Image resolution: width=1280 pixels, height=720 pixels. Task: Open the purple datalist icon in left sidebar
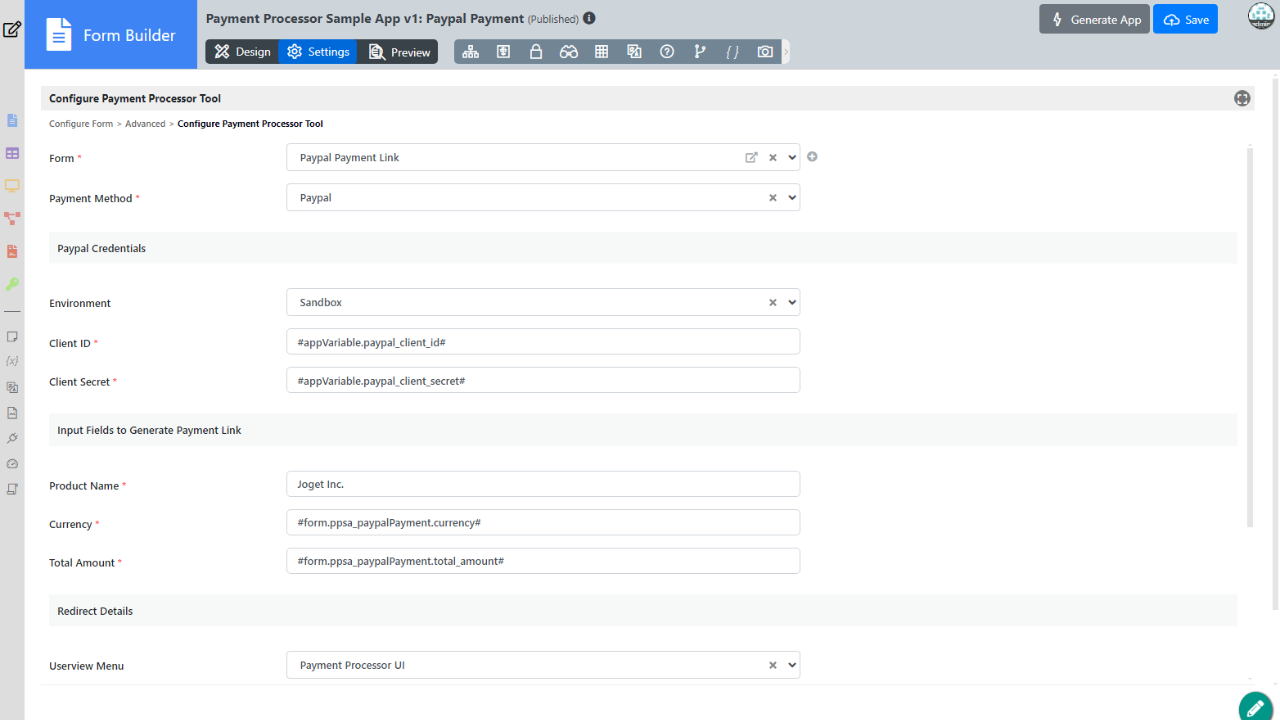coord(12,153)
